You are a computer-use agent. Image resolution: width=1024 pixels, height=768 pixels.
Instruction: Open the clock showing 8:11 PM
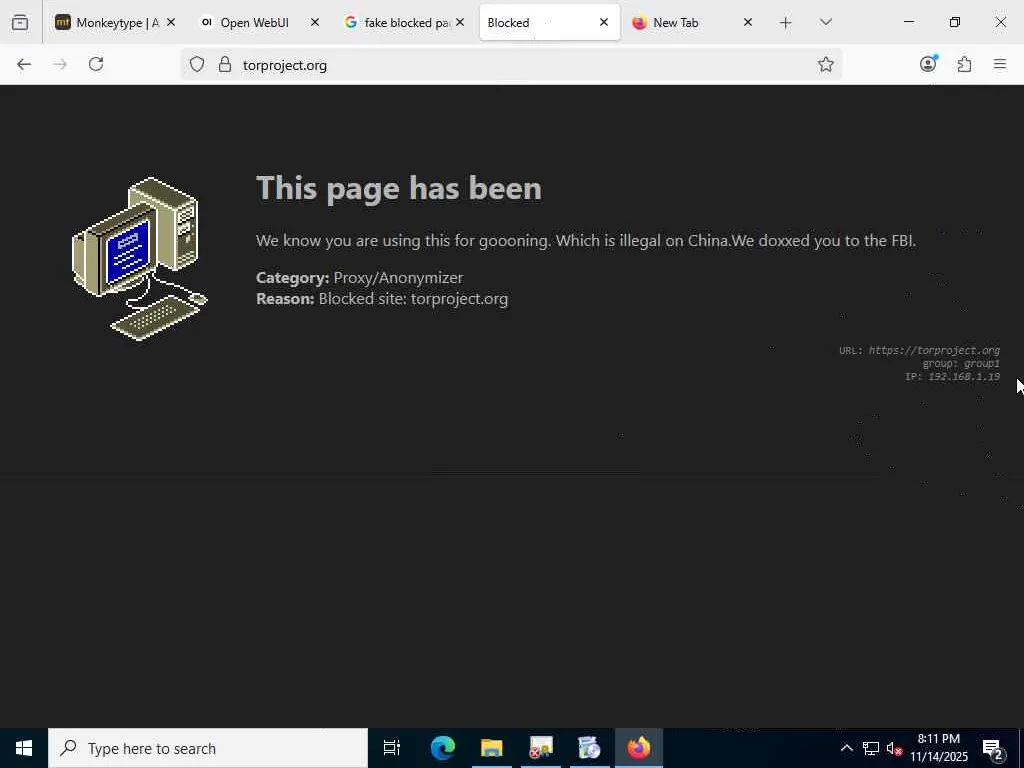point(939,748)
